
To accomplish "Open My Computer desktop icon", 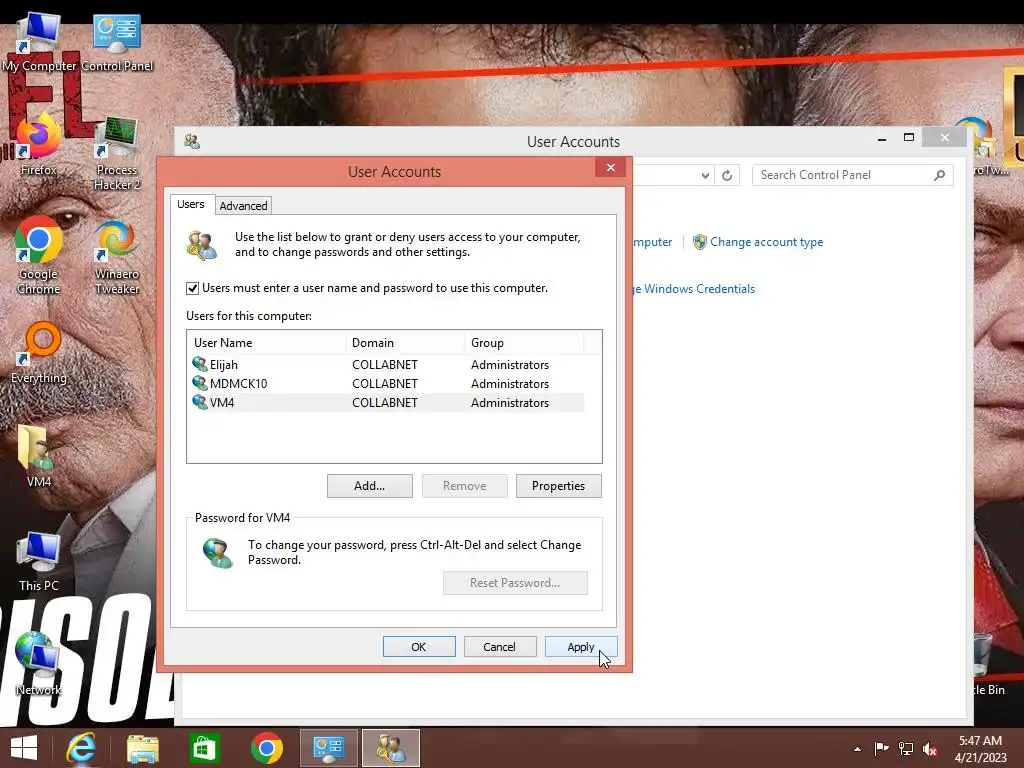I will [39, 40].
